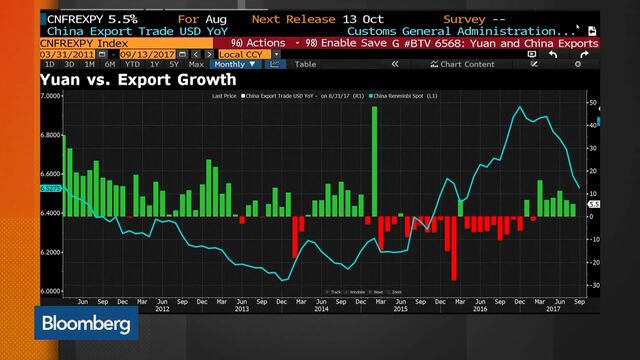Open the presentation screen icon

click(531, 54)
